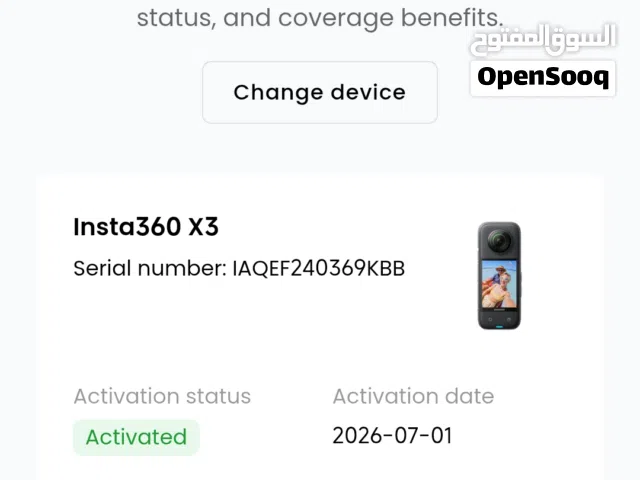Select the serial number IAQEF240369KBB
Screen dimensions: 640x480
tap(318, 269)
